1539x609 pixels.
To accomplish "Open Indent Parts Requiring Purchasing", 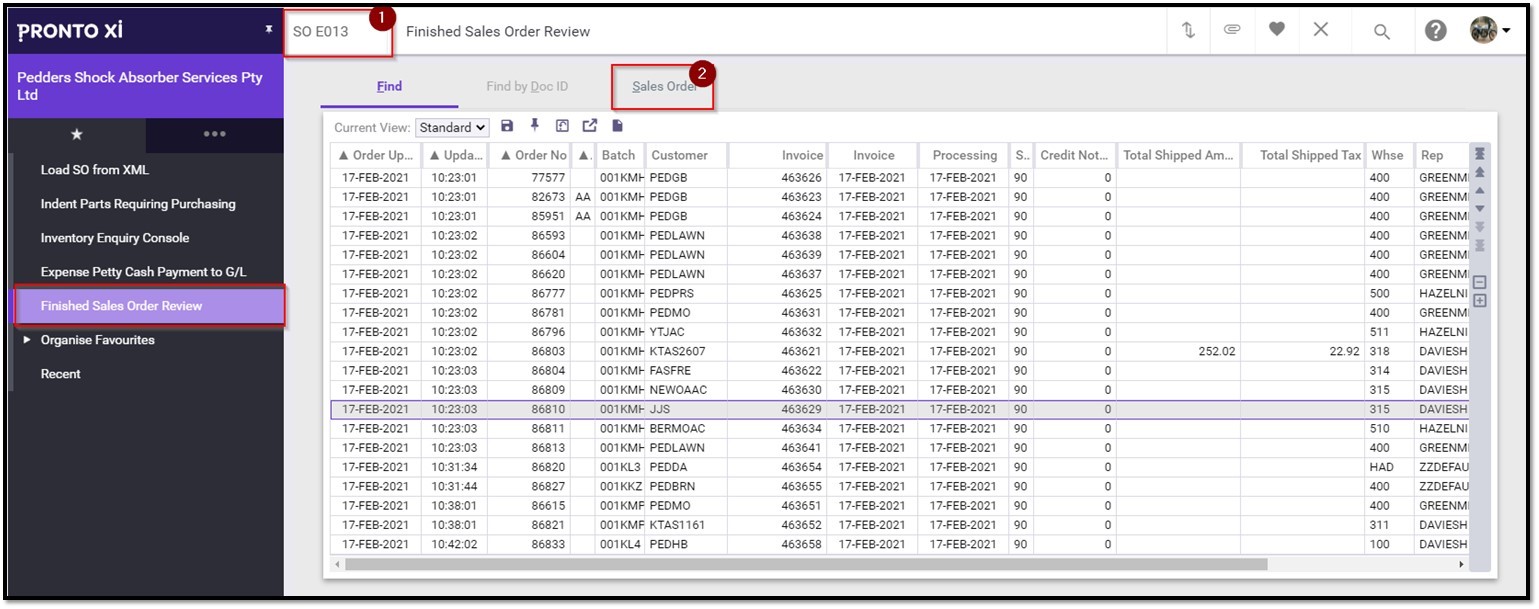I will pyautogui.click(x=138, y=204).
